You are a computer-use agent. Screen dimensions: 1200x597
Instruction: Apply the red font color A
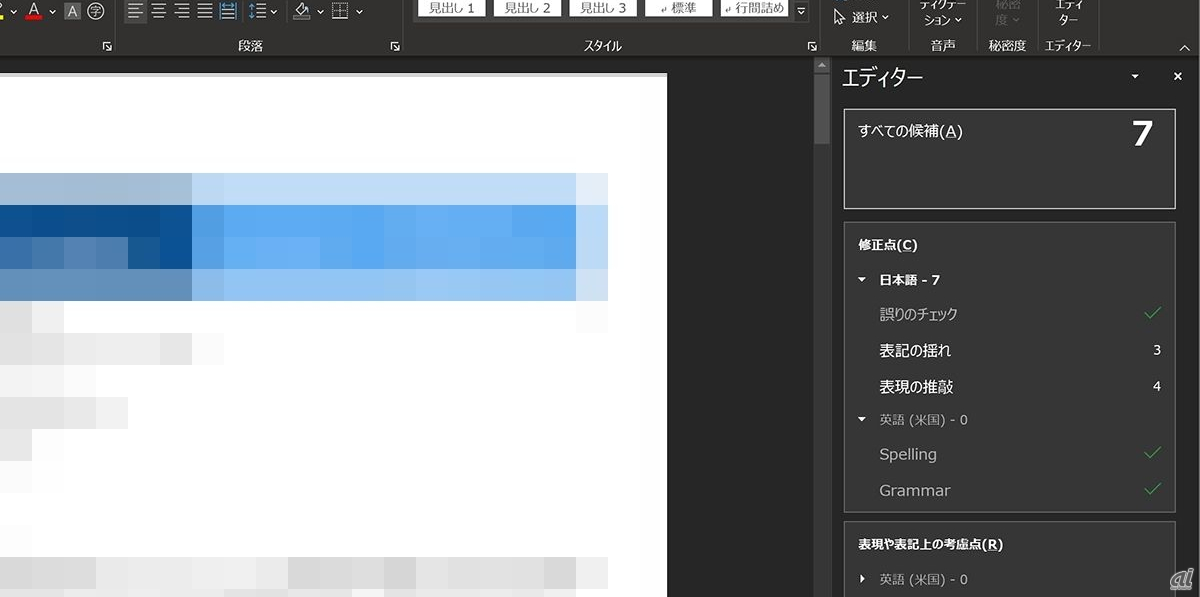coord(34,11)
